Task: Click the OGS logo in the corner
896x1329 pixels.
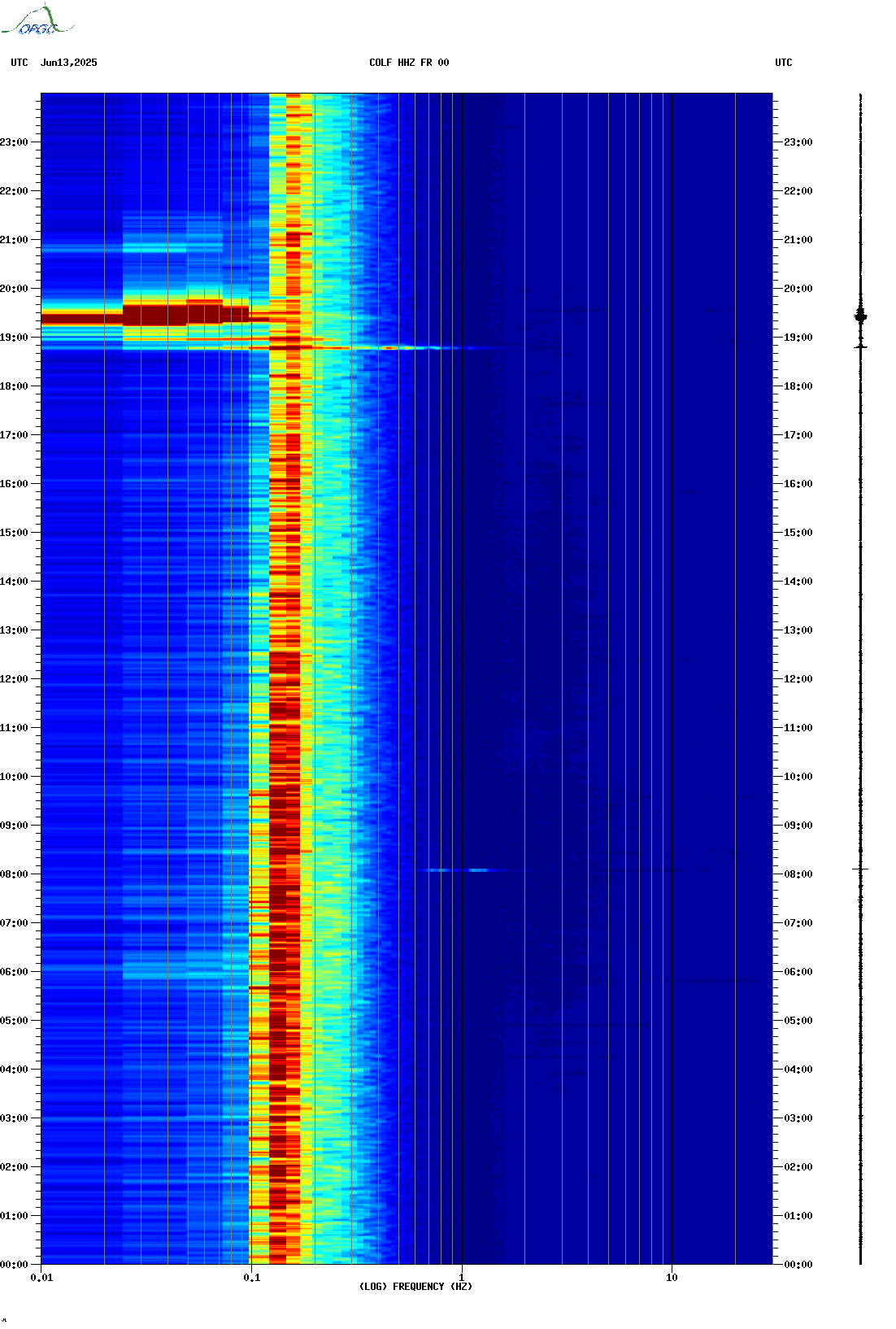Action: pos(37,20)
